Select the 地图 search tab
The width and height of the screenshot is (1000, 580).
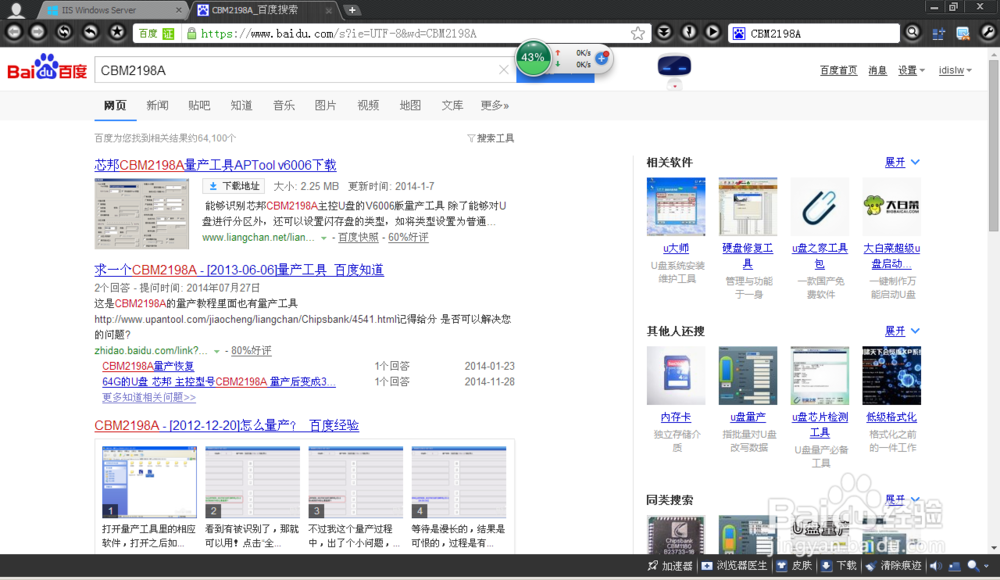[410, 105]
